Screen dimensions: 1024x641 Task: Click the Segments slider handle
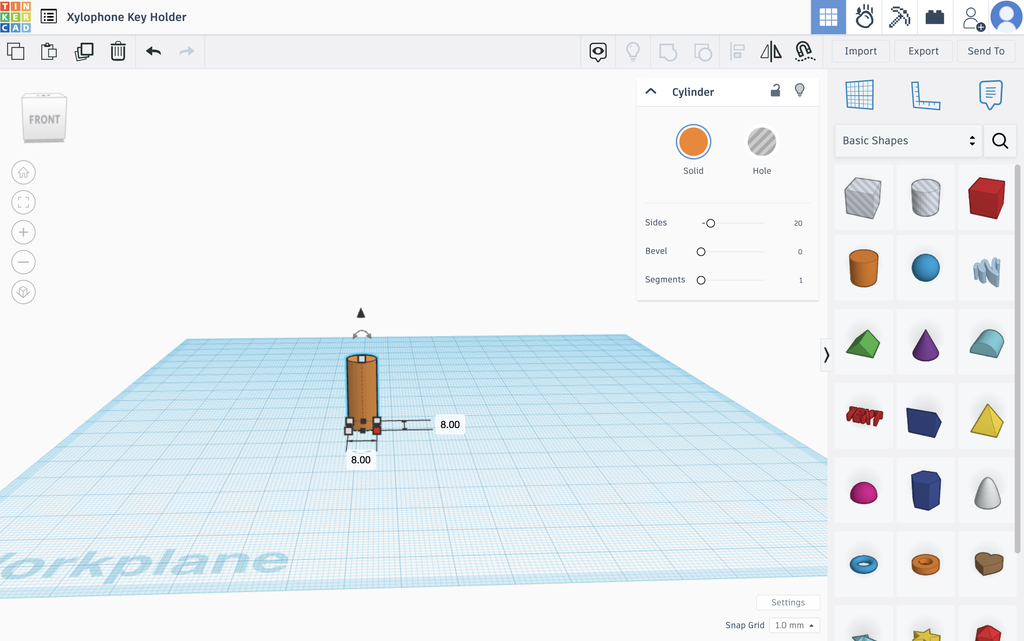701,280
